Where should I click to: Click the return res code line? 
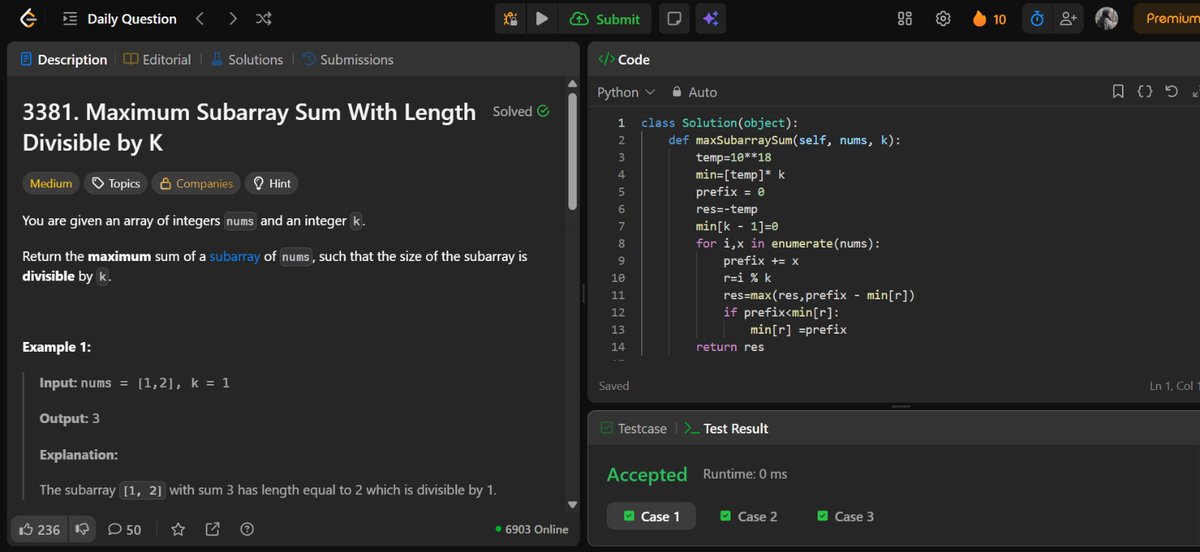[x=730, y=347]
